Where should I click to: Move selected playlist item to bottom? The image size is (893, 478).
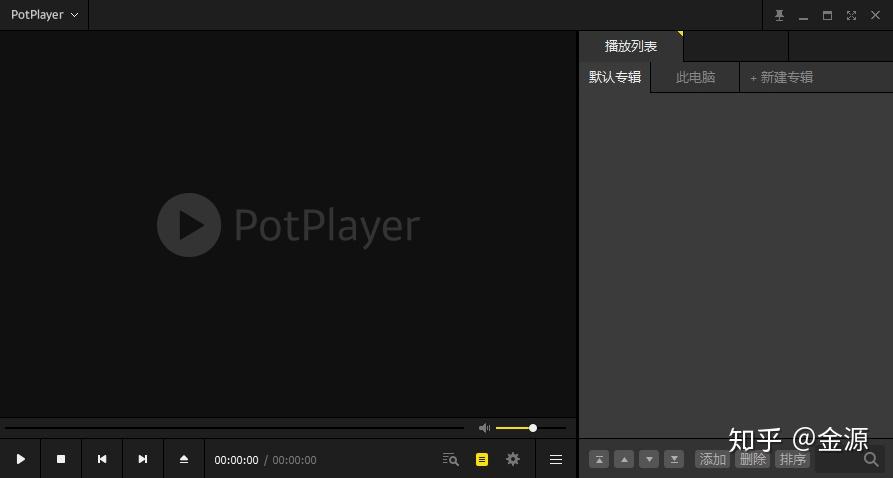click(674, 459)
